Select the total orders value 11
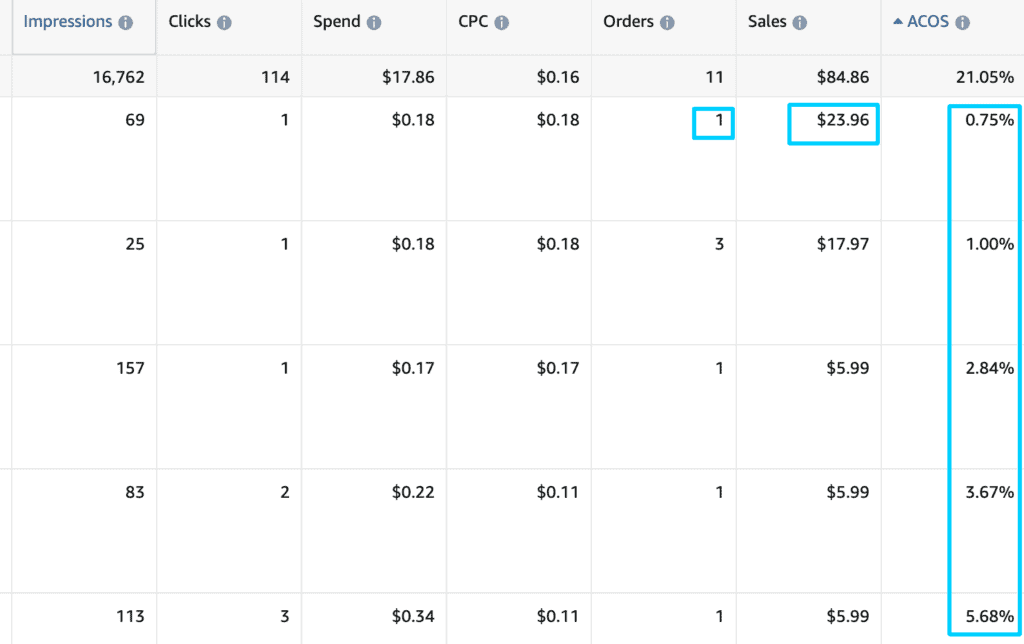Image resolution: width=1024 pixels, height=644 pixels. tap(714, 77)
